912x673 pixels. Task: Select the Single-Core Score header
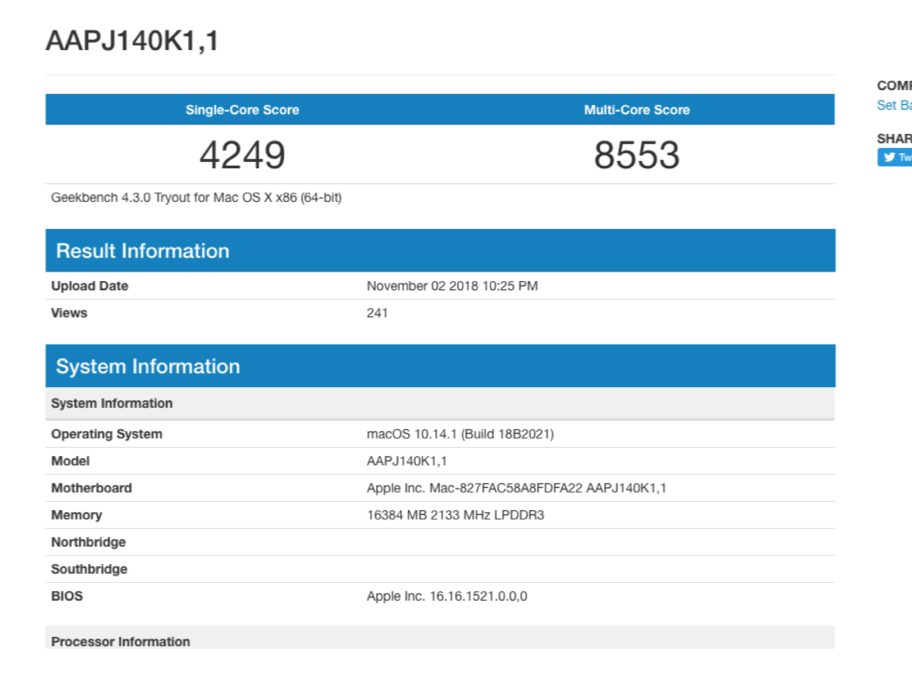(242, 110)
